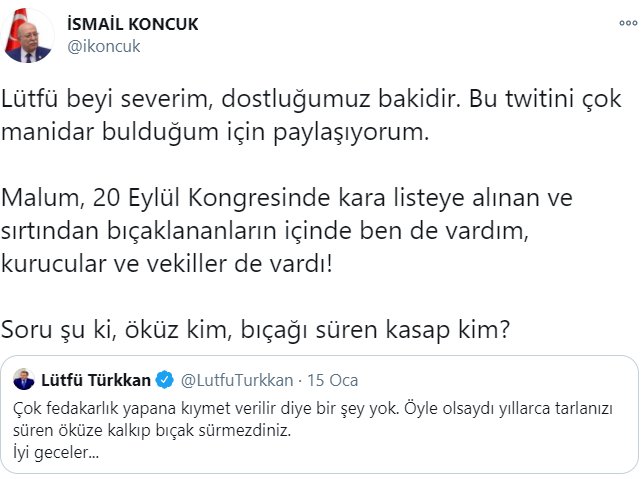The height and width of the screenshot is (479, 643).
Task: Click the İSMAİL KONCUK display name
Action: (131, 24)
